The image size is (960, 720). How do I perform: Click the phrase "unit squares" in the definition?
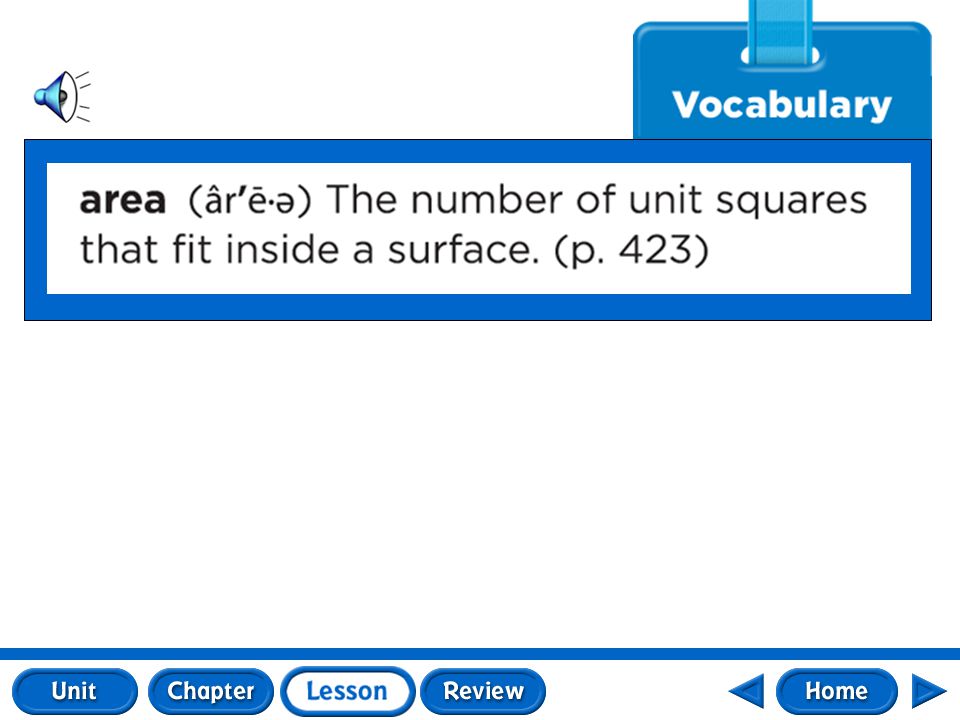pos(748,200)
